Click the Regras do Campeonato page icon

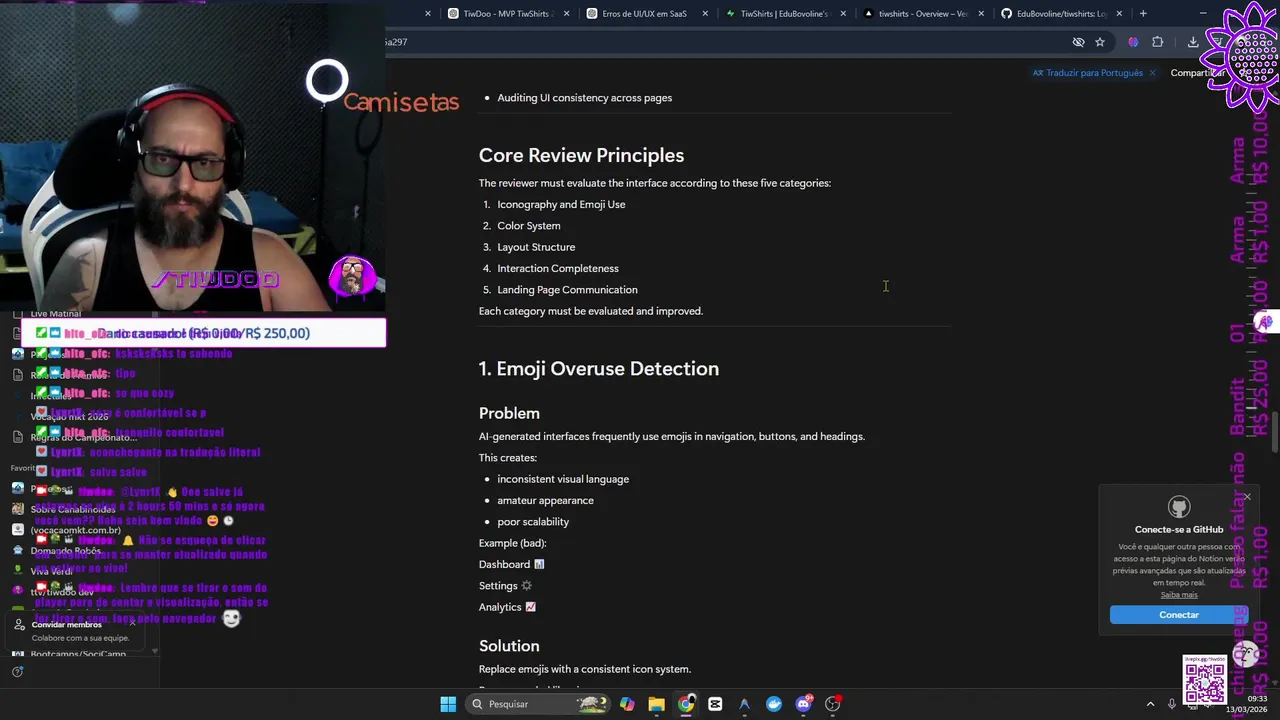(18, 437)
